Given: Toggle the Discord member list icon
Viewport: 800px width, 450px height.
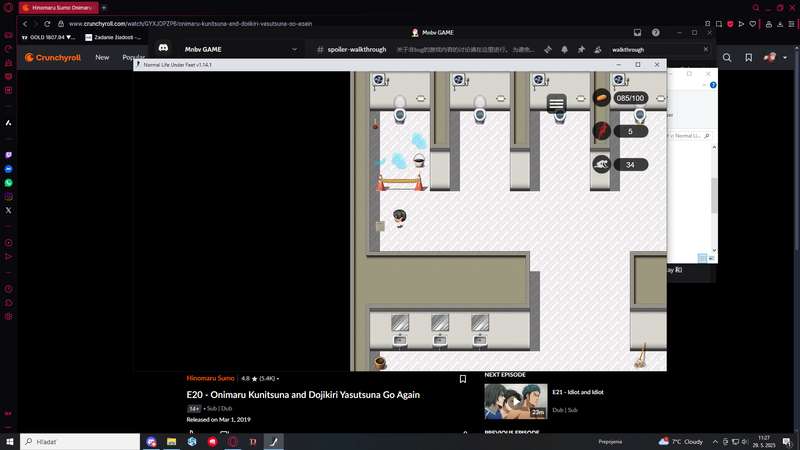Looking at the screenshot, I should point(598,49).
